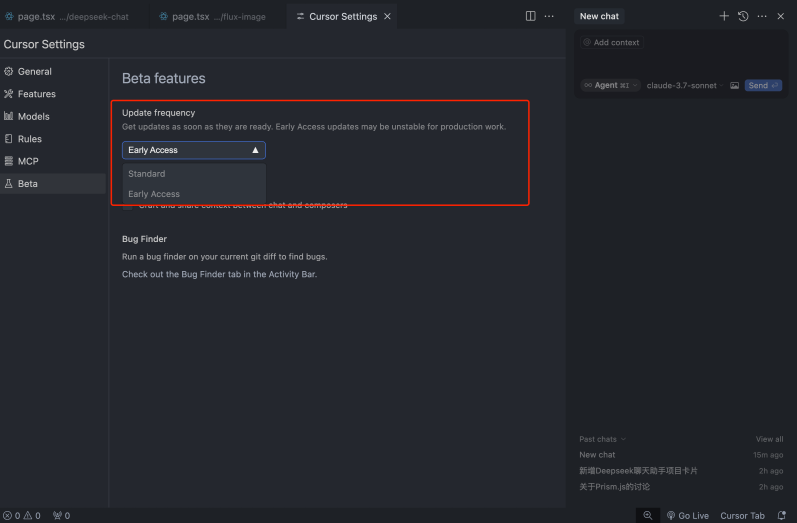Click errors and warnings status indicator

click(21, 516)
